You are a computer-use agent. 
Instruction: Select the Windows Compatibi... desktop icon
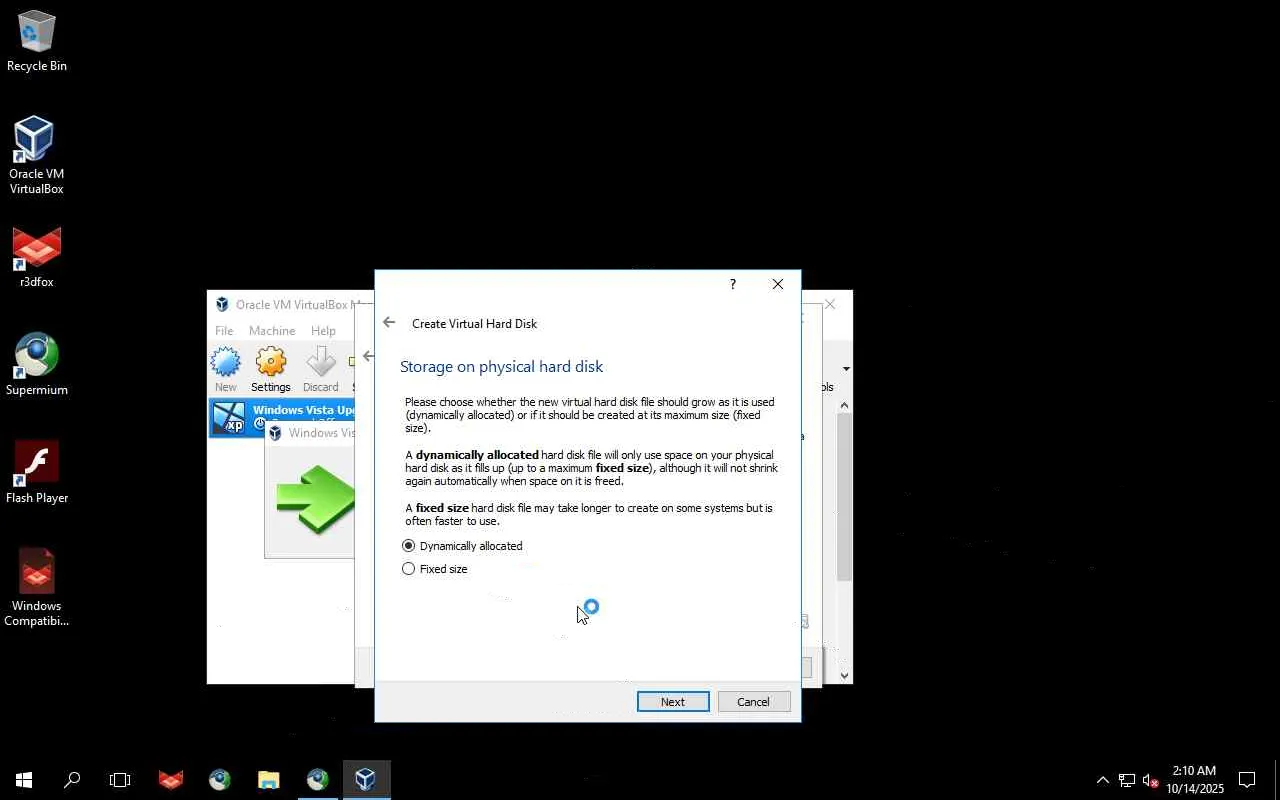coord(37,588)
